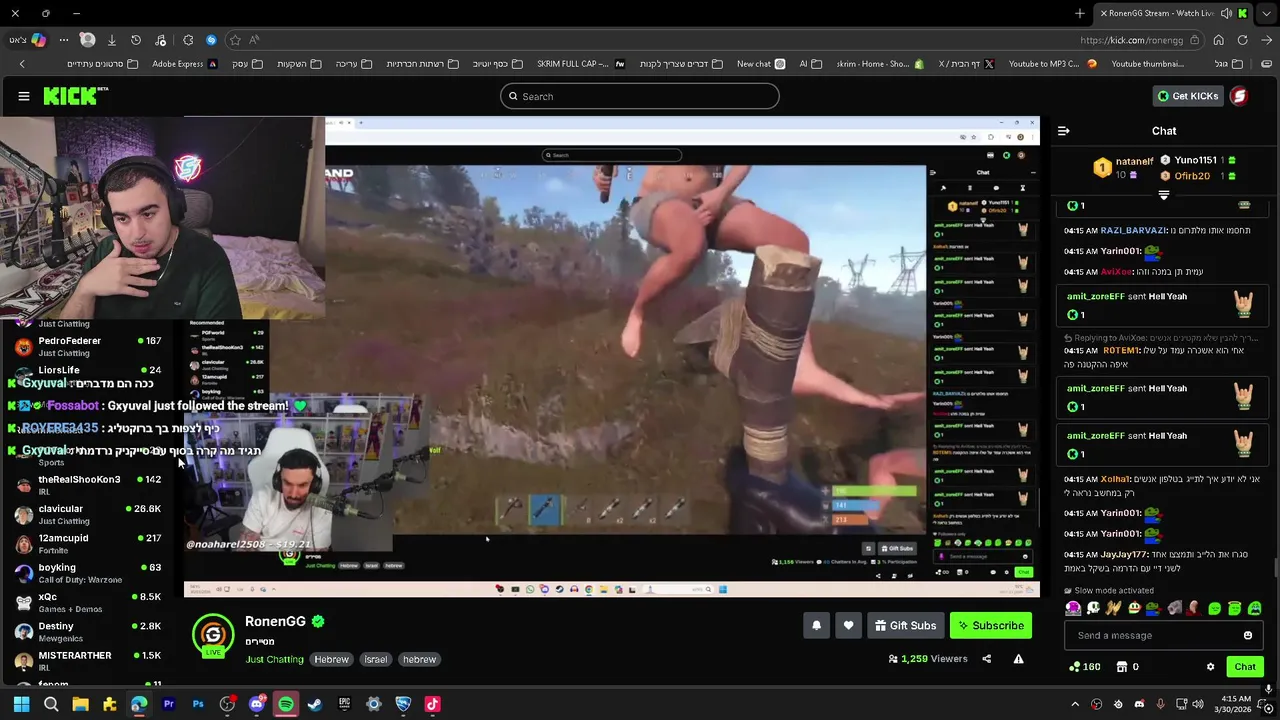Image resolution: width=1280 pixels, height=720 pixels.
Task: Open Destiny channel in sidebar
Action: coord(90,632)
